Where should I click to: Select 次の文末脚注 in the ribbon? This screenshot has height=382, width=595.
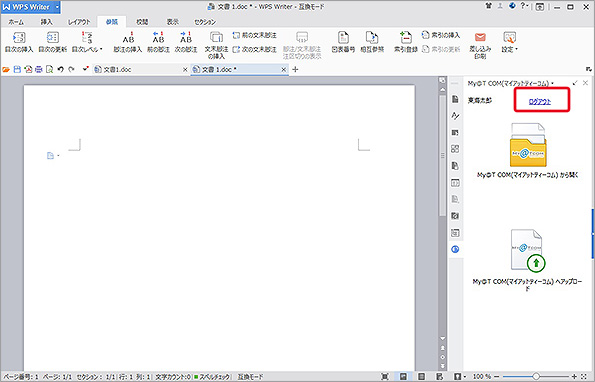pos(255,49)
